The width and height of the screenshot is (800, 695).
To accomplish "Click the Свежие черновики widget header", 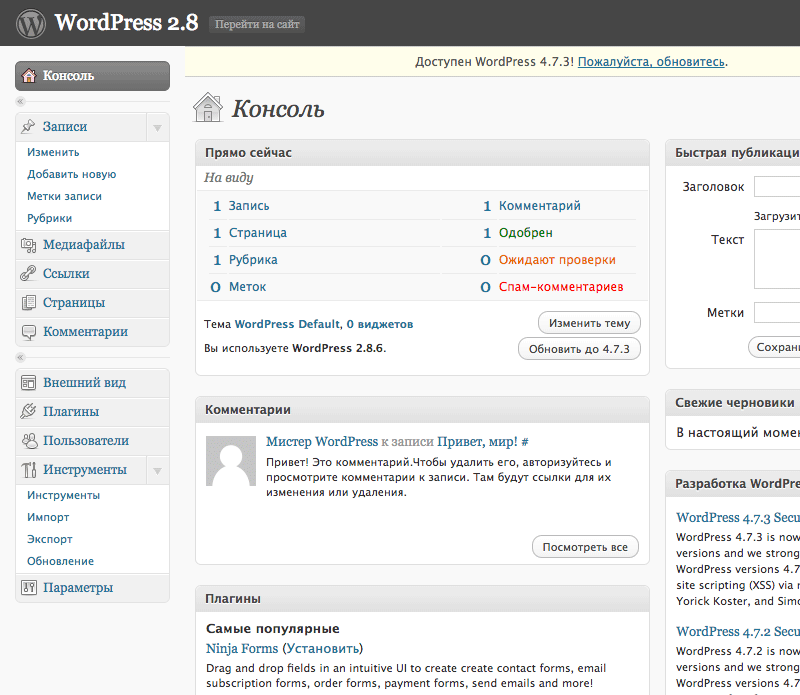I will (733, 403).
